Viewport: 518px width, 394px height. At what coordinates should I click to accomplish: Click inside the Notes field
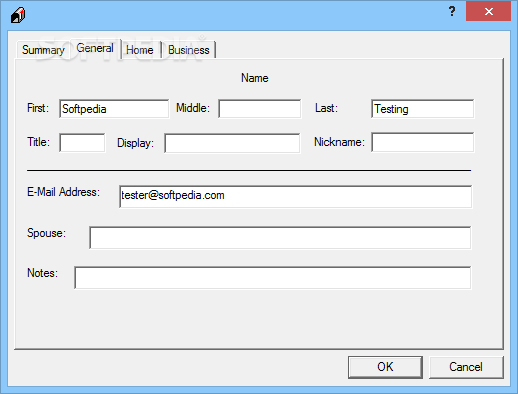pos(273,278)
